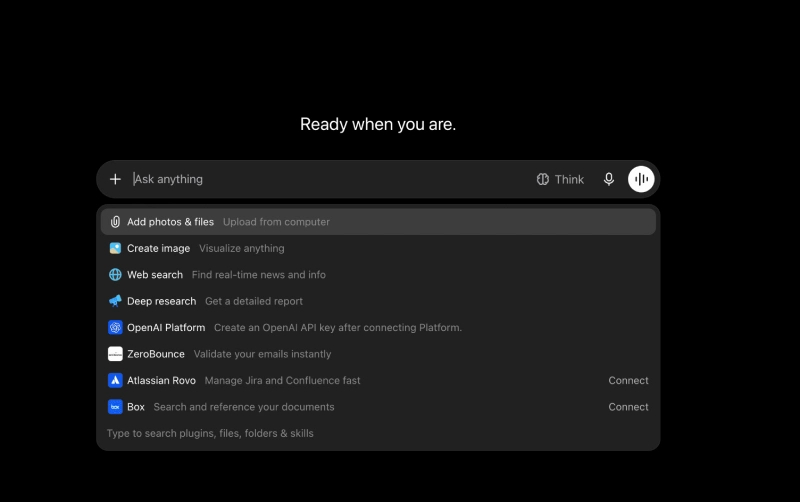The image size is (800, 502).
Task: Click the Deep research telescope icon
Action: 115,301
